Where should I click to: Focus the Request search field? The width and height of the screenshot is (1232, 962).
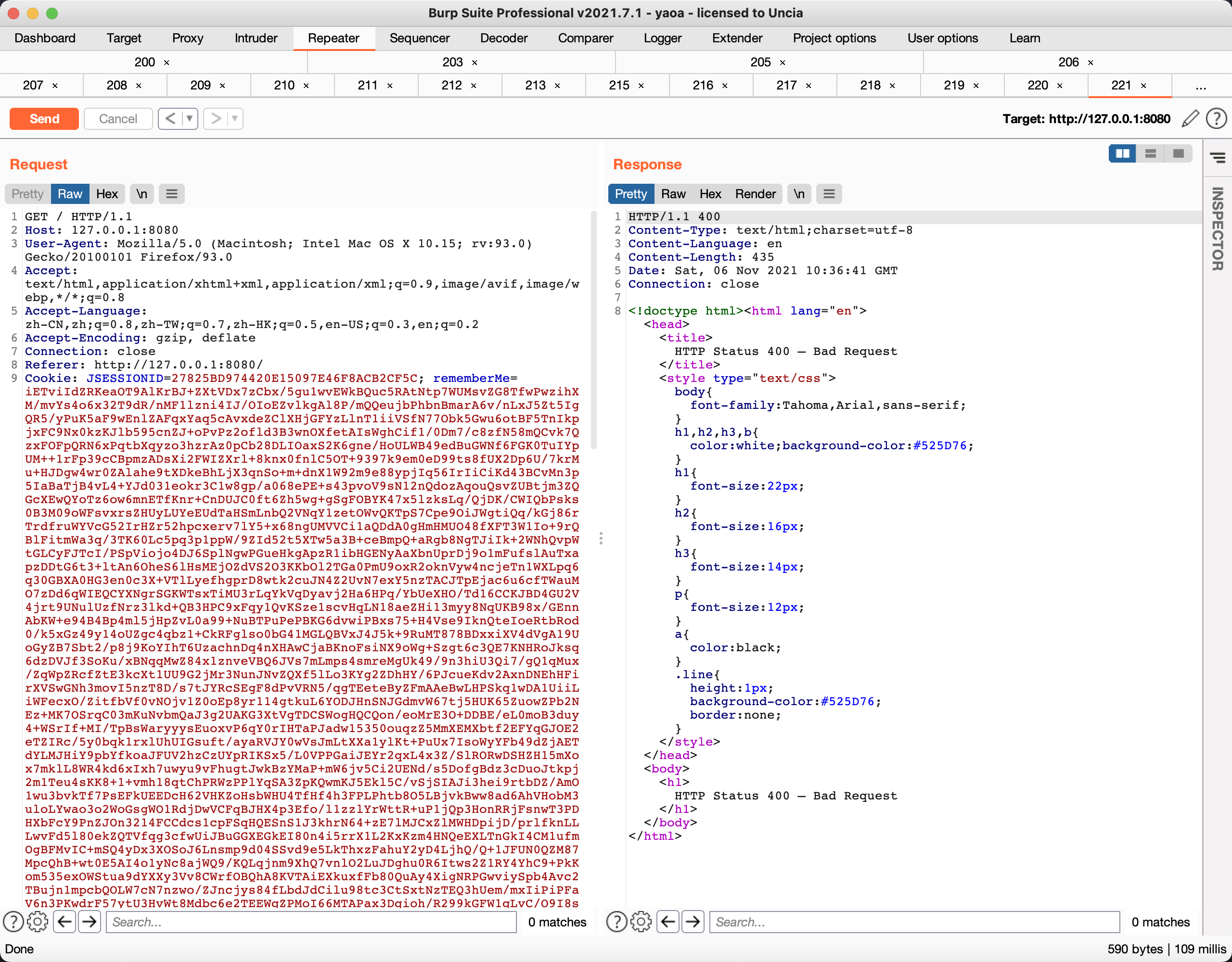click(311, 922)
